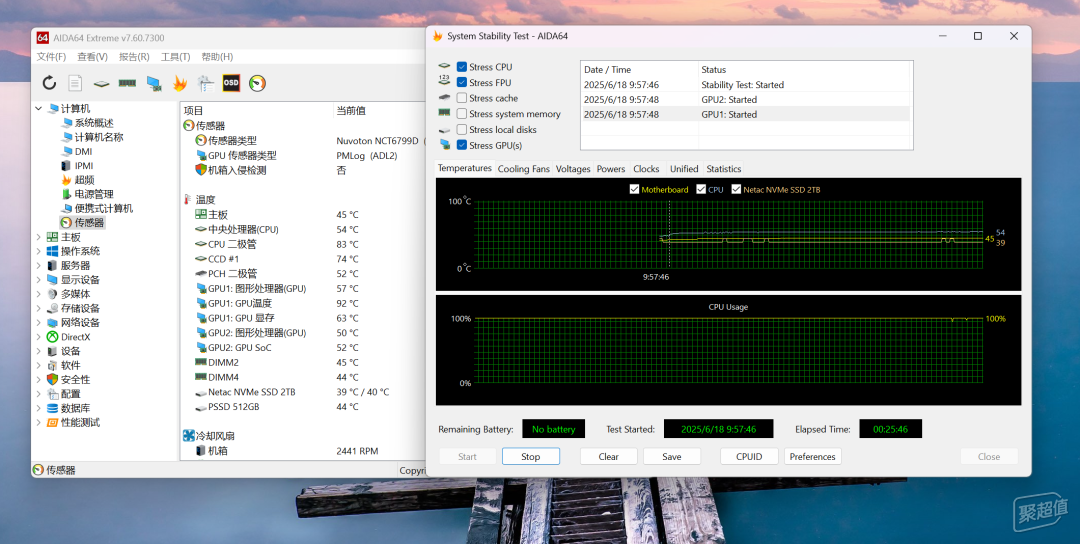Click the motherboard chip toolbar icon

tap(101, 83)
